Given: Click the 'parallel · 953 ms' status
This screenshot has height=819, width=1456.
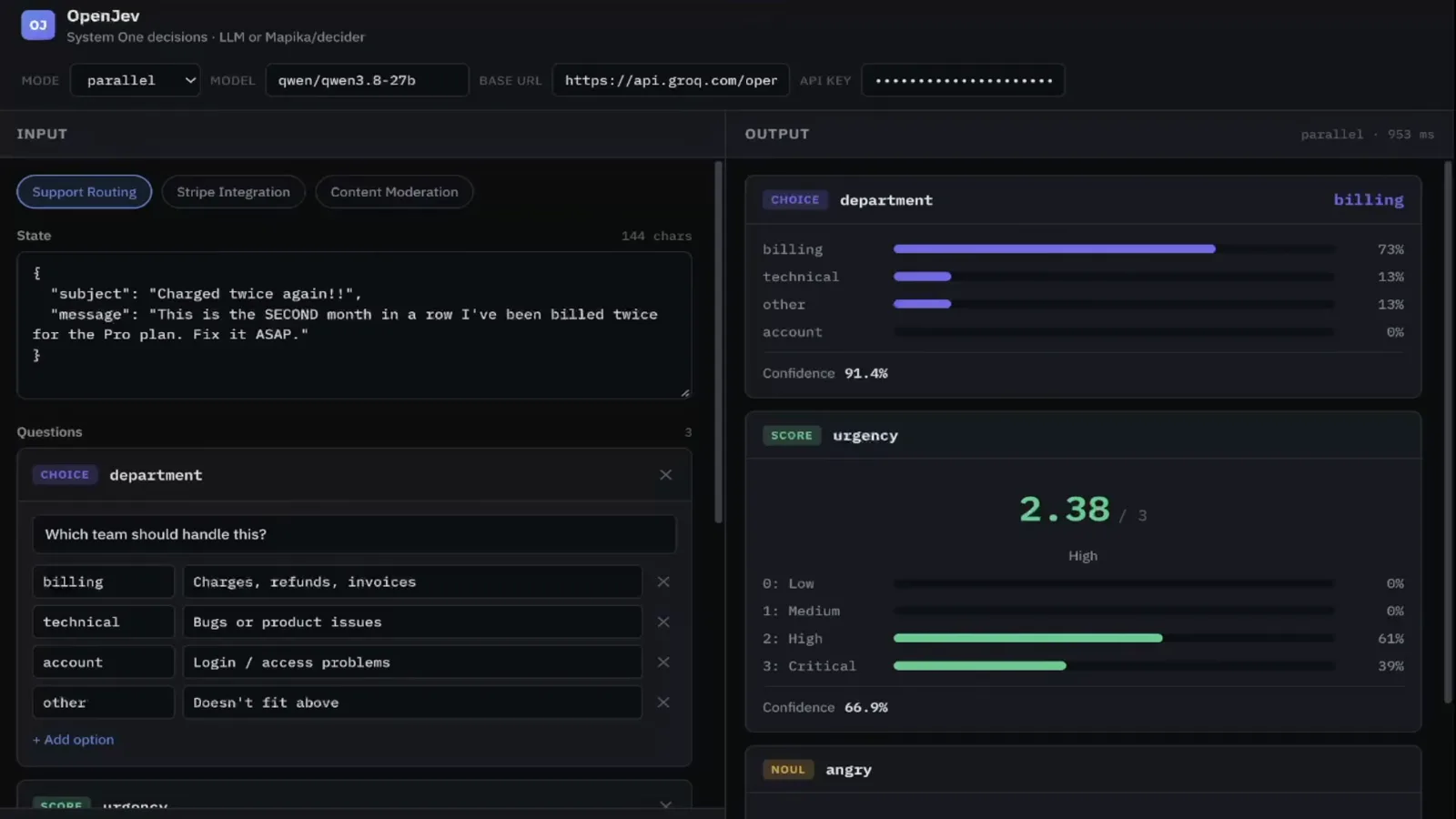Looking at the screenshot, I should [1367, 135].
